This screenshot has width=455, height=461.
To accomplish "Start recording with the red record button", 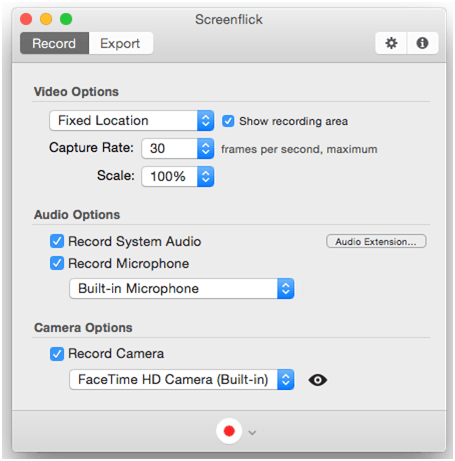I will tap(229, 431).
